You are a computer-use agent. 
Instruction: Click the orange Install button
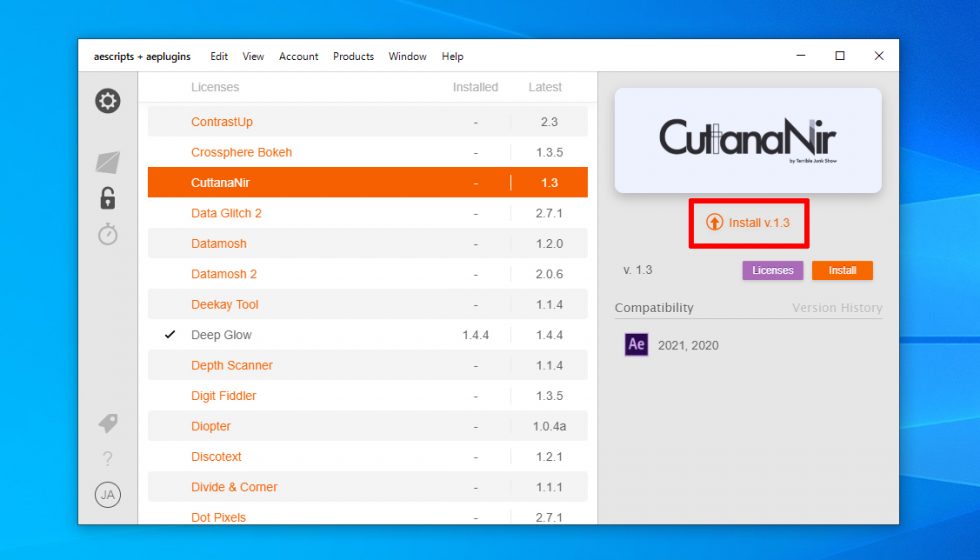click(842, 271)
